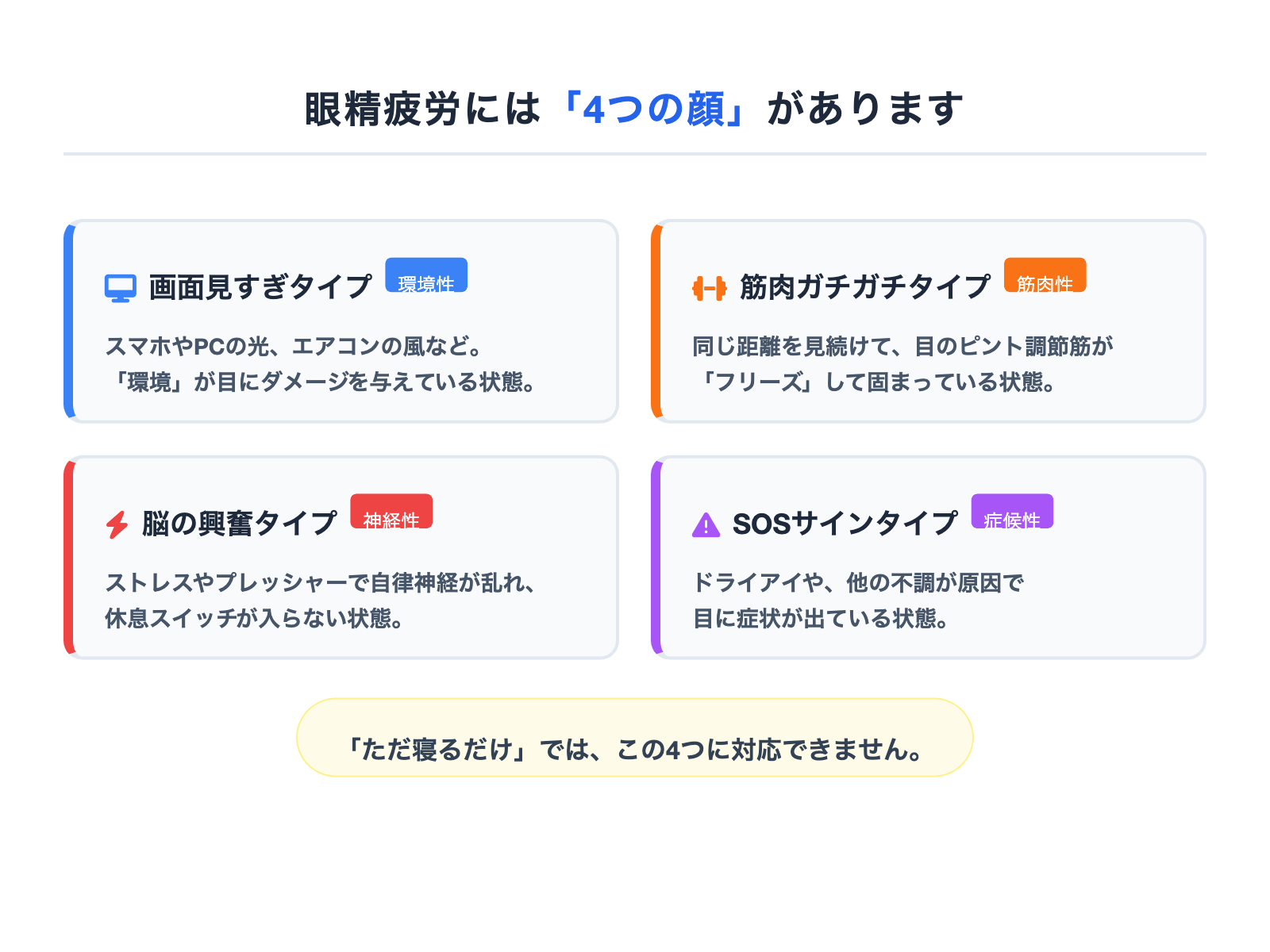Click the description mentioning ドライアイ

858,601
